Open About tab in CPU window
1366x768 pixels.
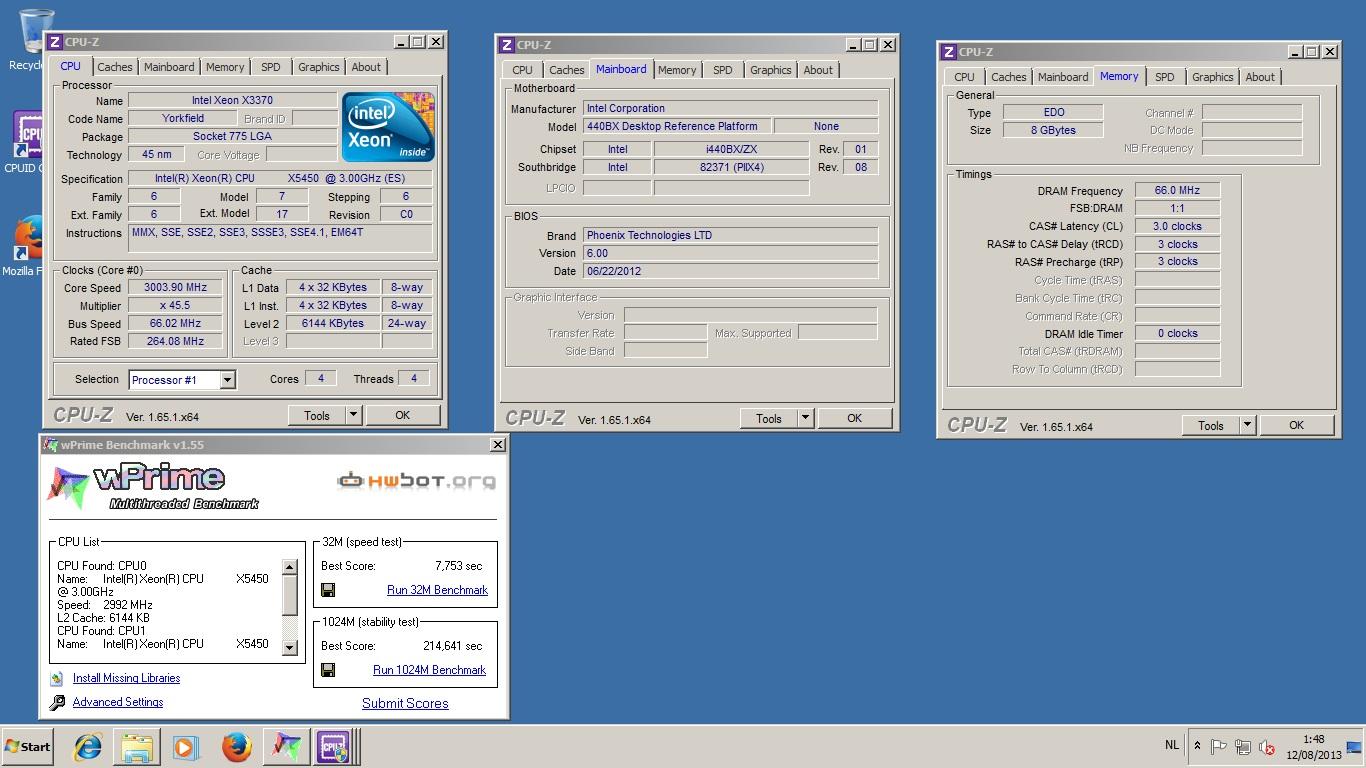366,67
